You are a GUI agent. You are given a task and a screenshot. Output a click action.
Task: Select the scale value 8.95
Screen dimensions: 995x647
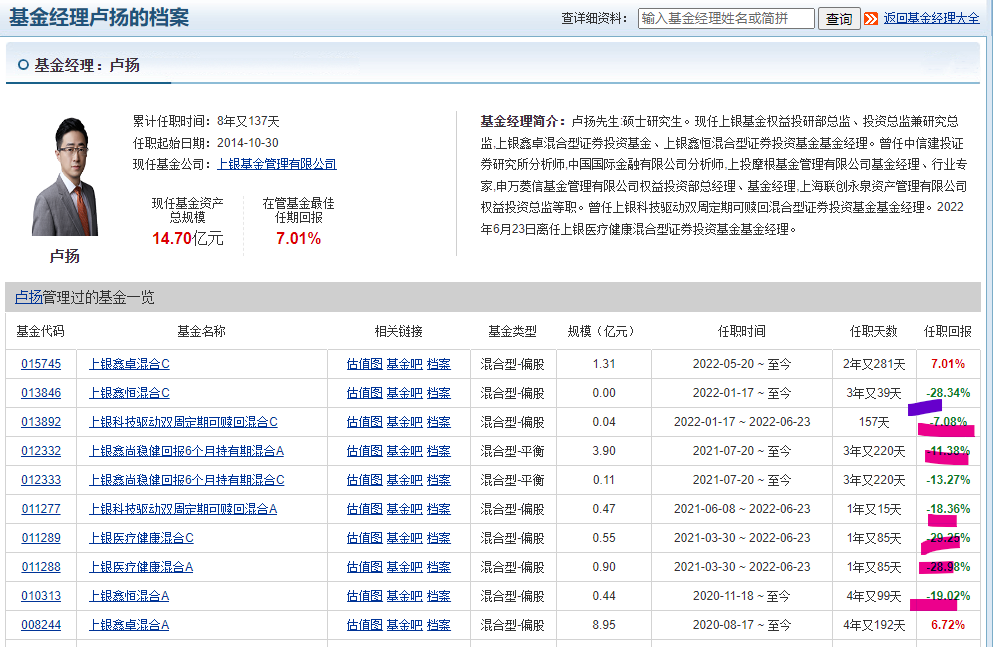click(x=603, y=625)
